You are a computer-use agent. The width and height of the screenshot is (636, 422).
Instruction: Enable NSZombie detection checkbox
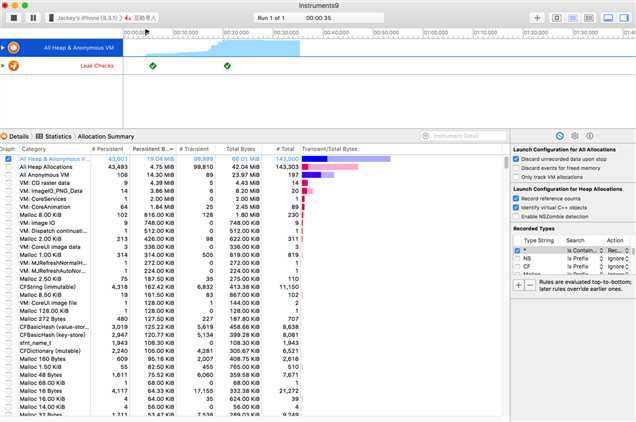pos(516,216)
